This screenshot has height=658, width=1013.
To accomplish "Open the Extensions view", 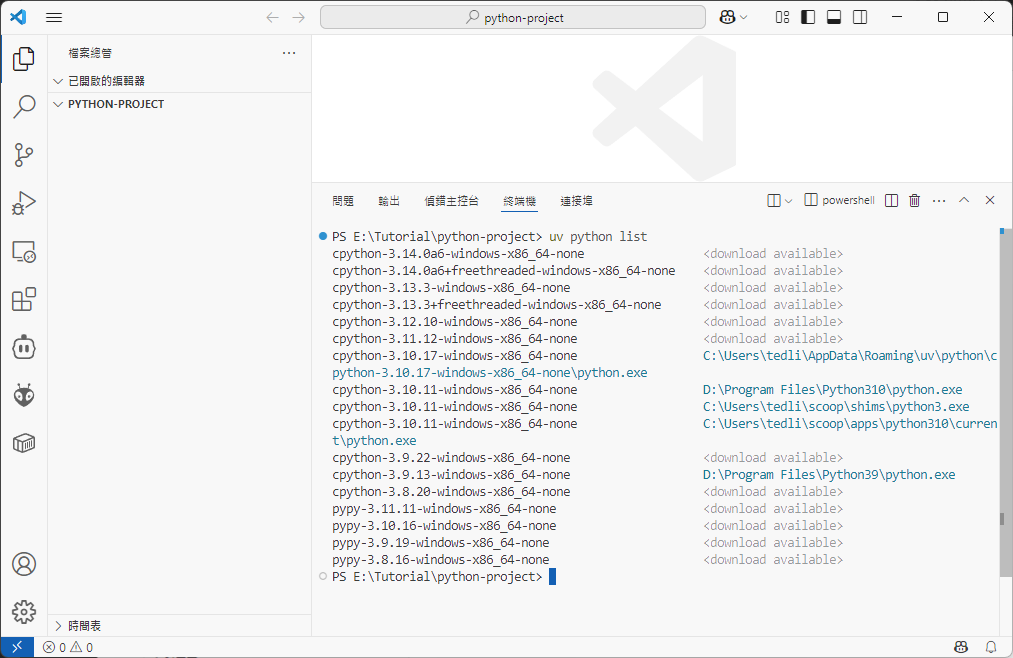I will coord(24,299).
